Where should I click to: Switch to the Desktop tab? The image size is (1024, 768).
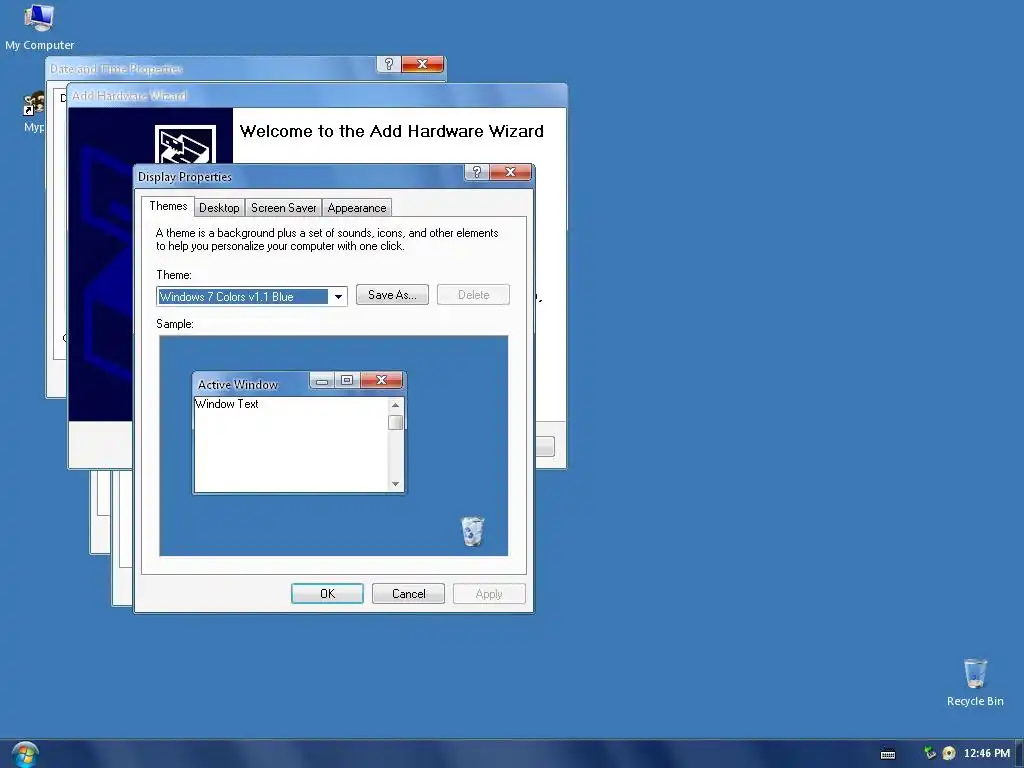pyautogui.click(x=219, y=208)
